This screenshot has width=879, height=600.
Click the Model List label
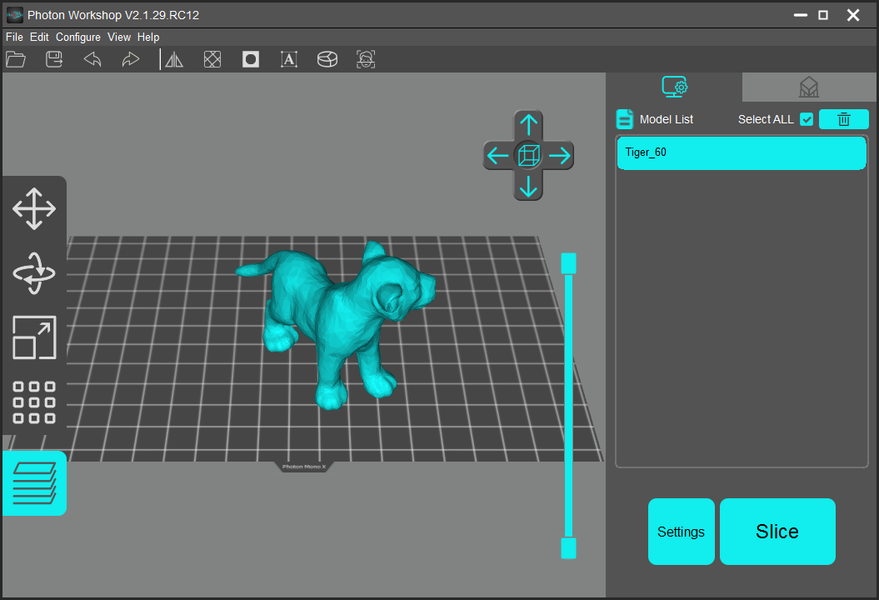[x=667, y=119]
